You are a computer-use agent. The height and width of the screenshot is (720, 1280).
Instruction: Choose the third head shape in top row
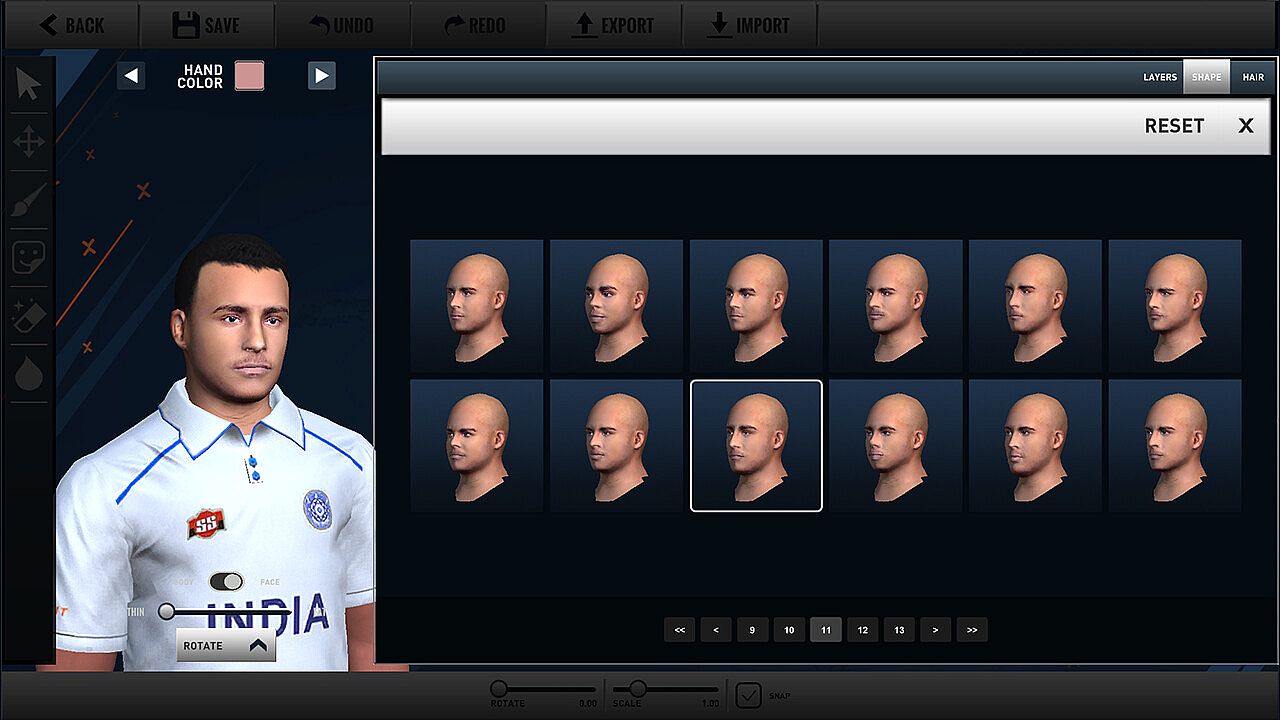[x=756, y=306]
